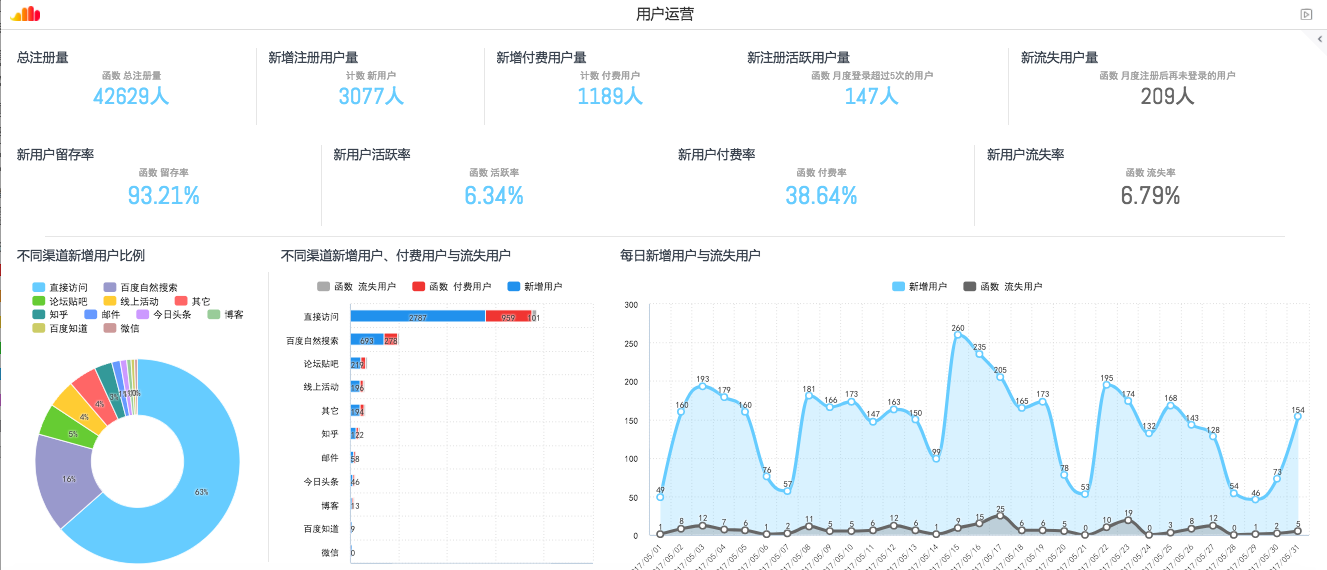Screen dimensions: 1327x570
Task: Toggle 线上活动 legend item in pie chart
Action: click(131, 301)
